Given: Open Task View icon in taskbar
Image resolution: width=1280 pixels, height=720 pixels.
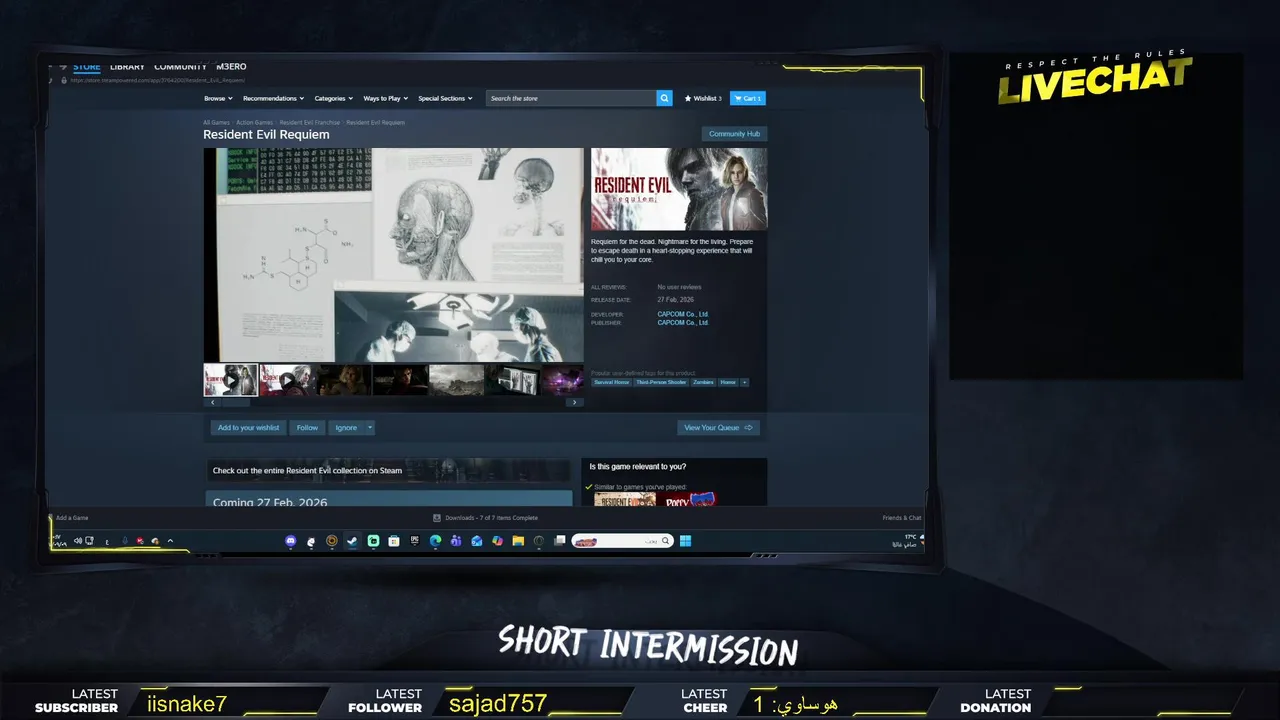Looking at the screenshot, I should (560, 541).
